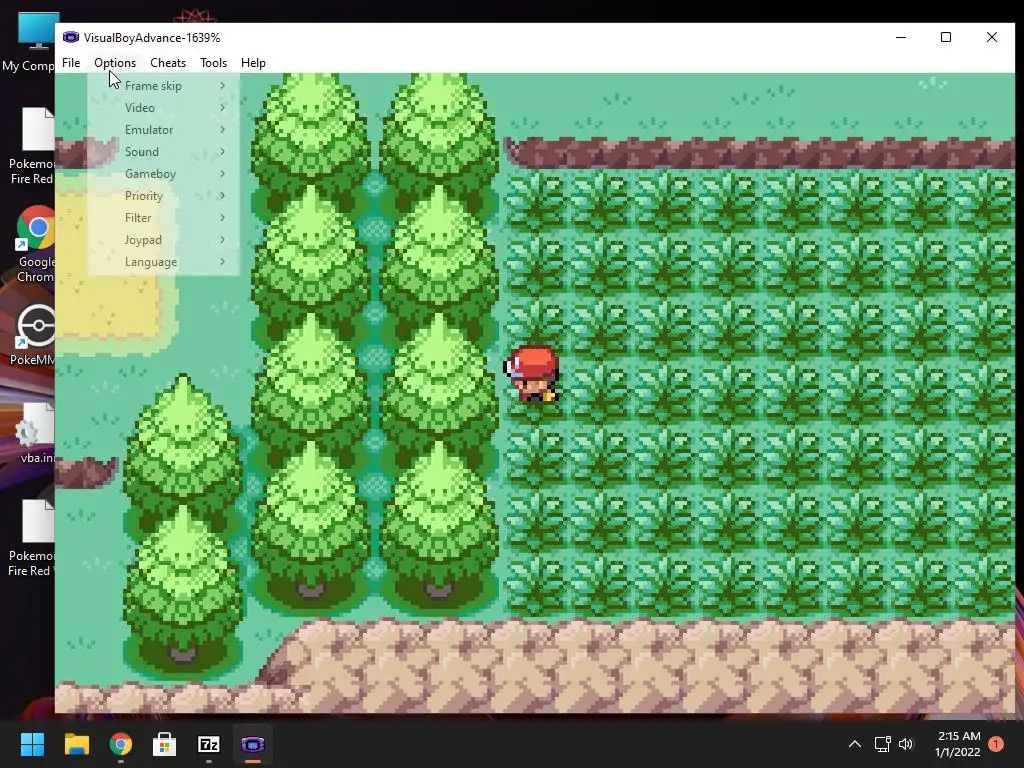Expand the Gameboy submenu
1024x768 pixels.
[163, 174]
